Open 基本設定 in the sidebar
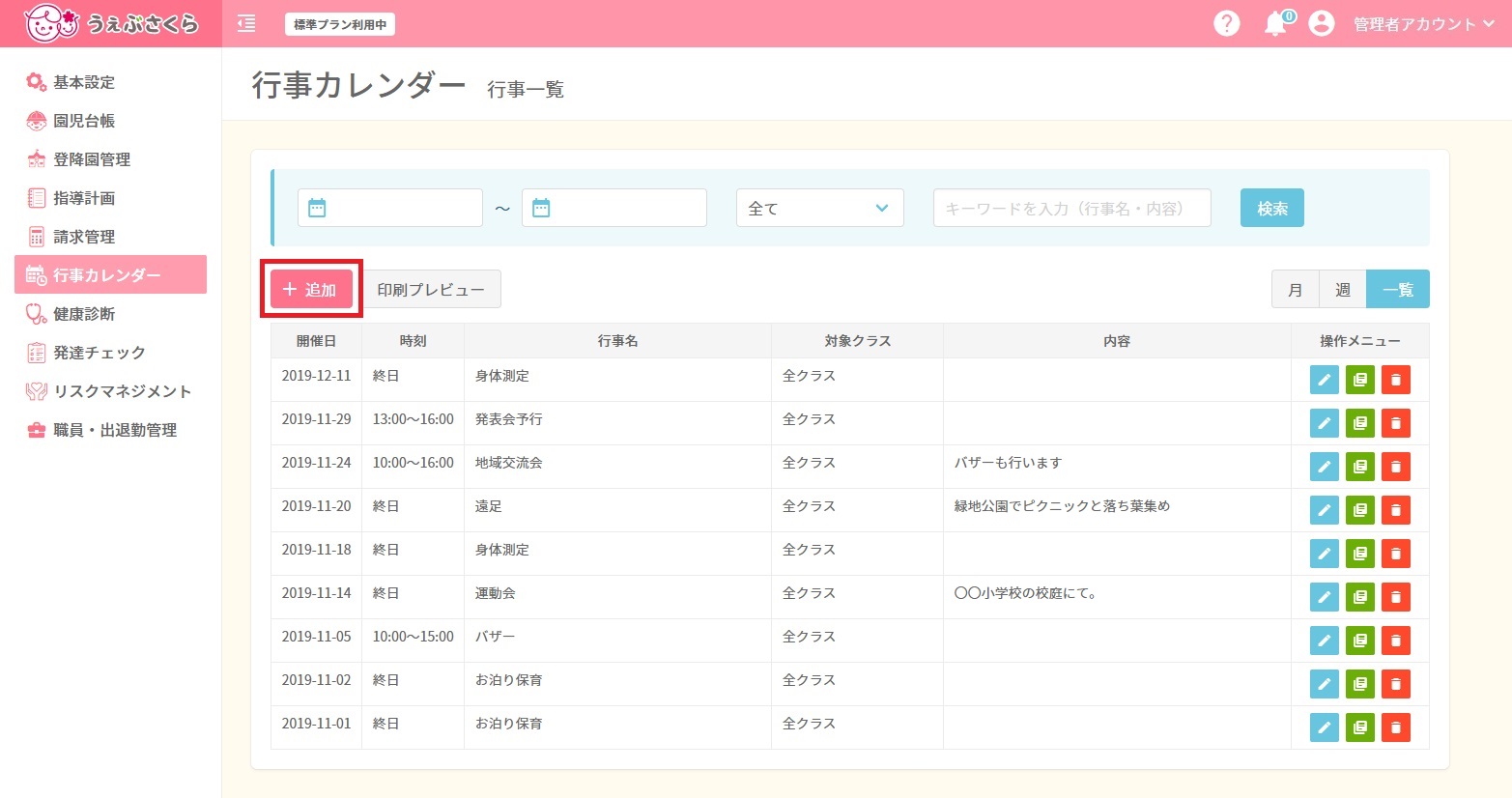 click(110, 82)
